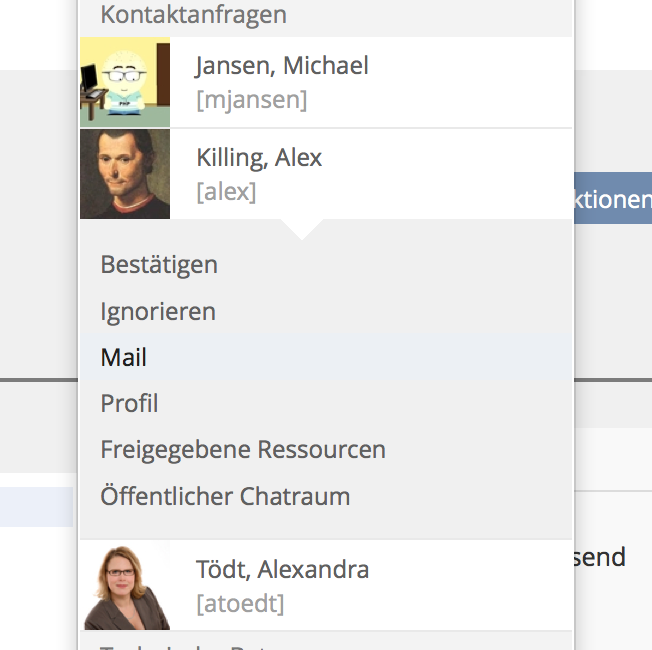
Task: Open the Profil menu entry
Action: 129,403
